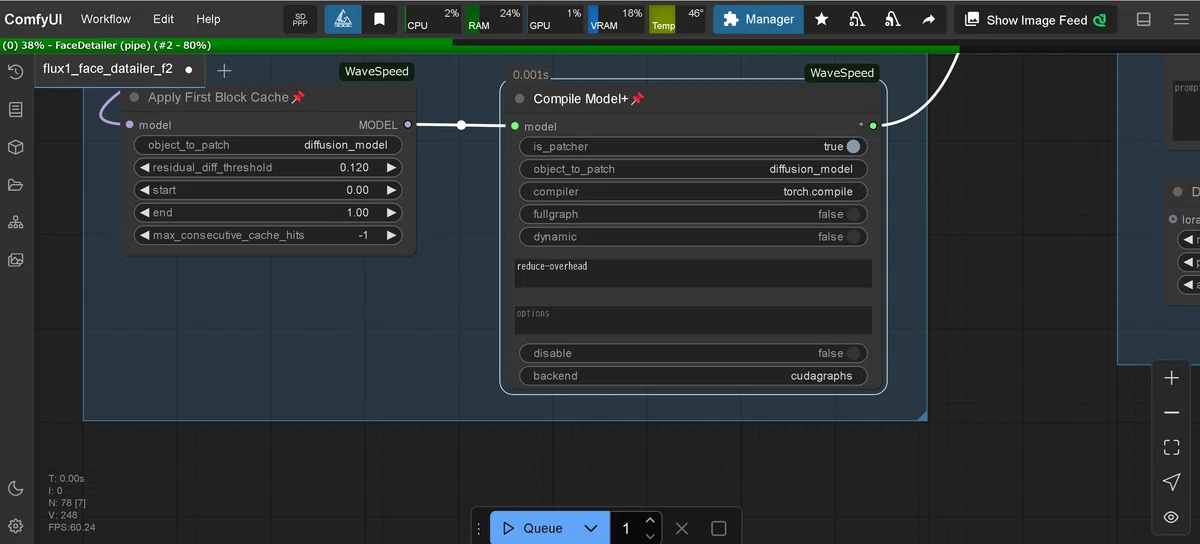This screenshot has width=1200, height=544.
Task: Click Show Image Feed button
Action: click(x=1035, y=20)
